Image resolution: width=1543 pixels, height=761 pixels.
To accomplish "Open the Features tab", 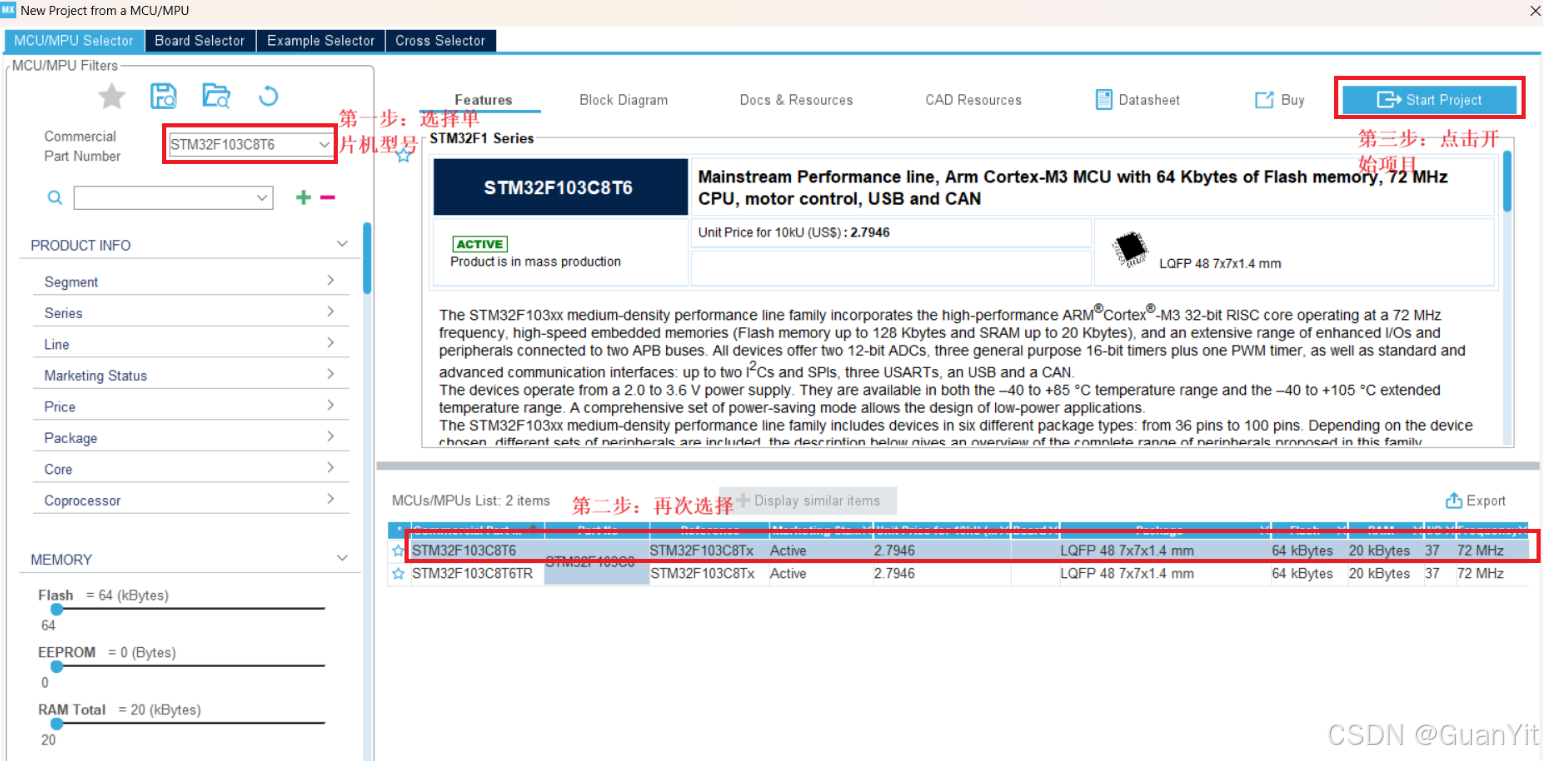I will coord(484,100).
